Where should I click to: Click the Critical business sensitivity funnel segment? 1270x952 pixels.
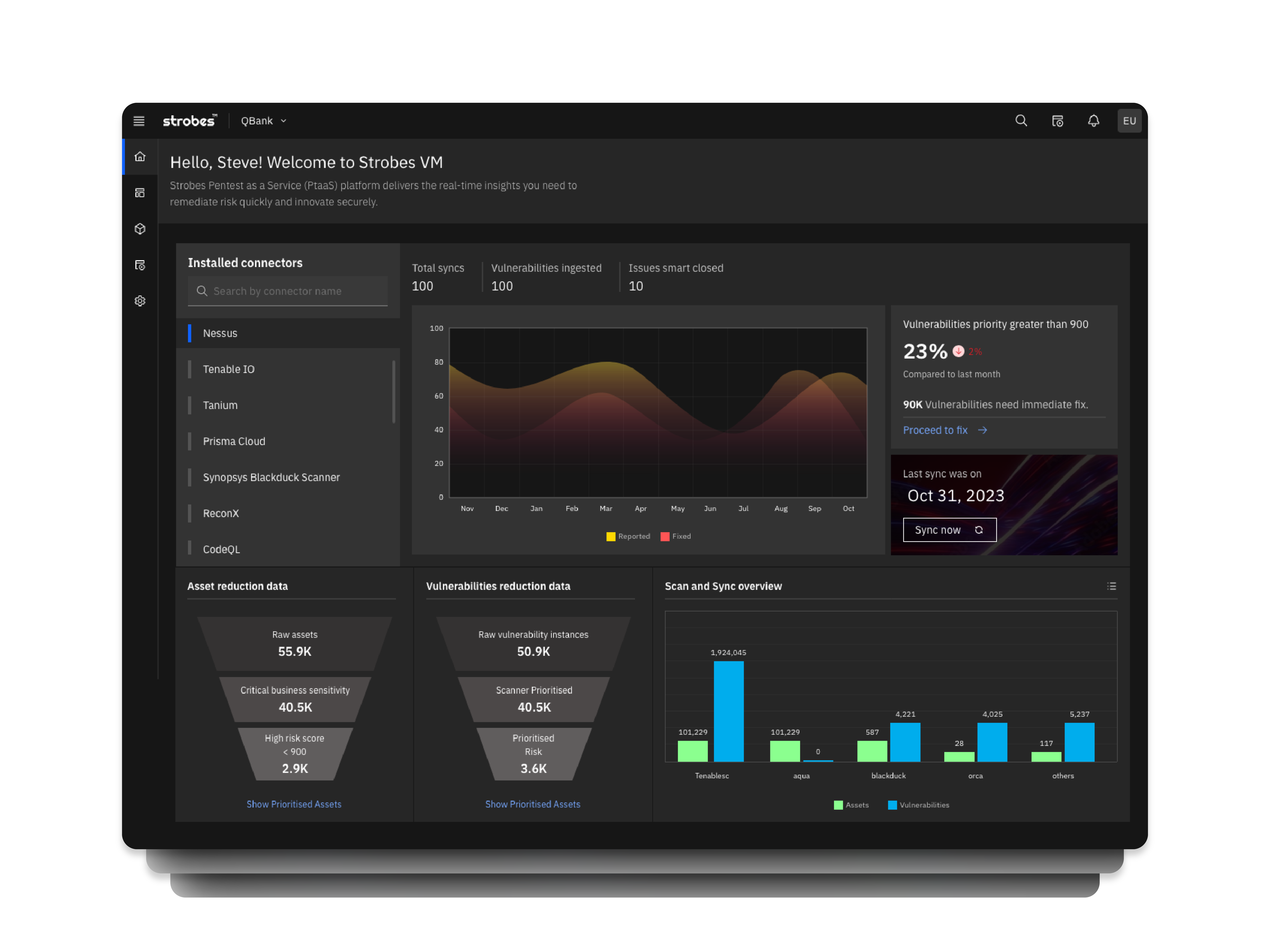[x=295, y=699]
